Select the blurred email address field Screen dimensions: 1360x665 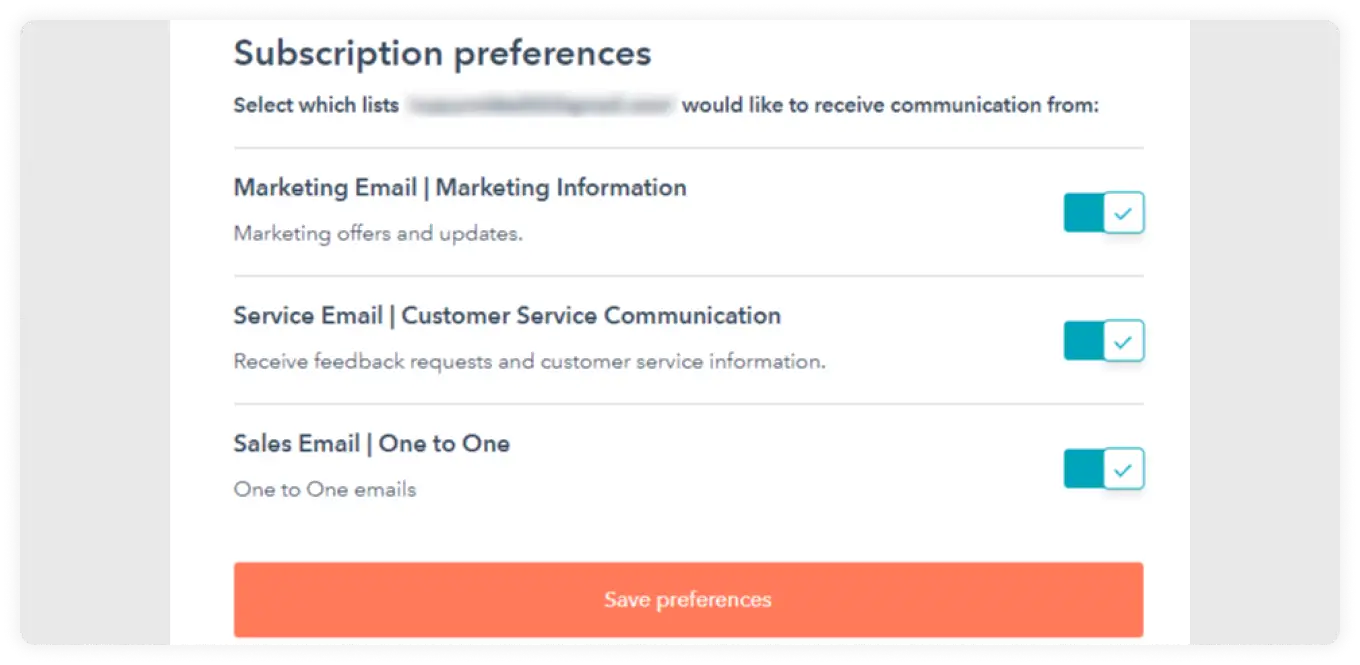(x=540, y=104)
